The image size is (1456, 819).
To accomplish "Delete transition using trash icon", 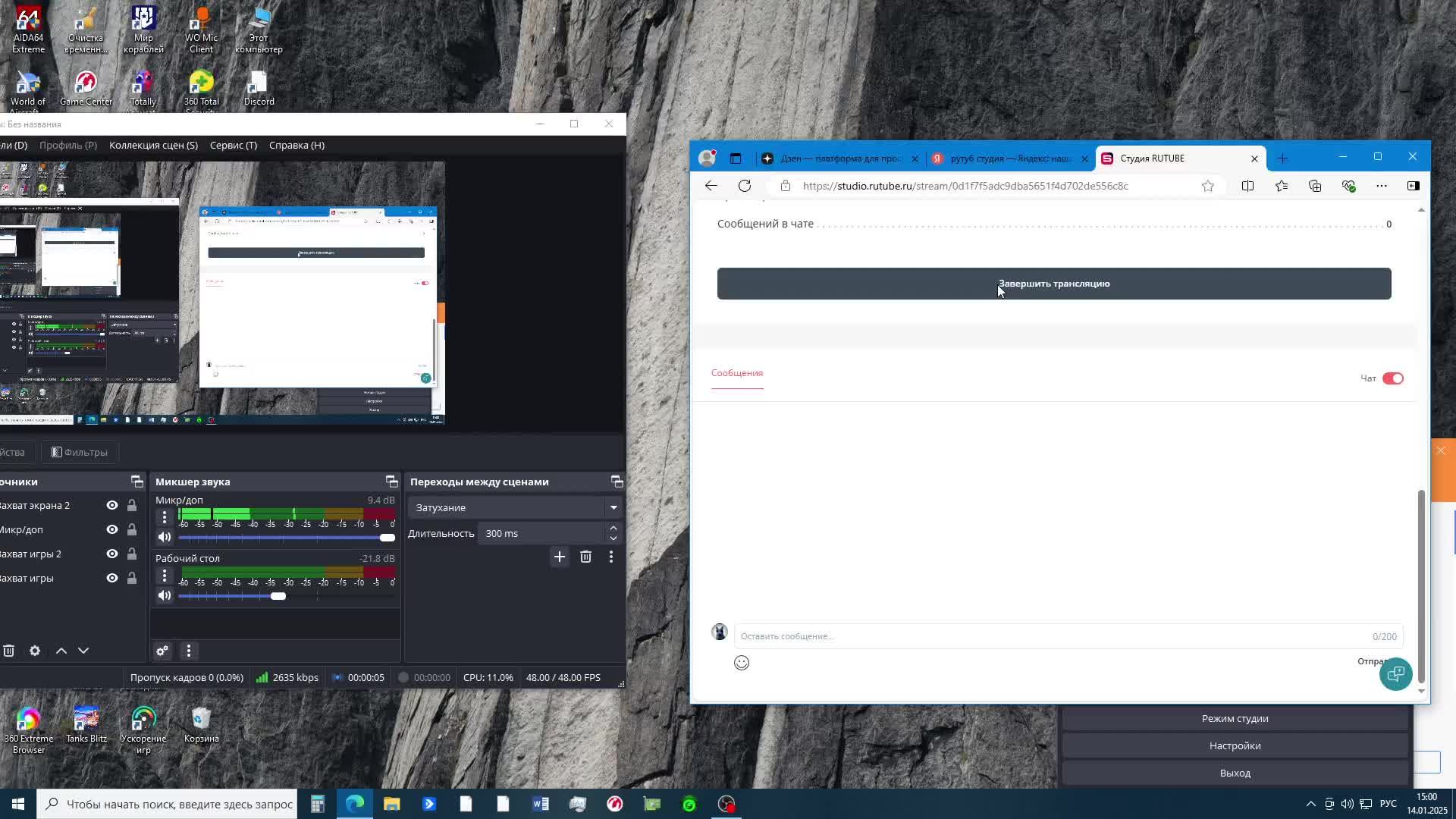I will point(585,557).
